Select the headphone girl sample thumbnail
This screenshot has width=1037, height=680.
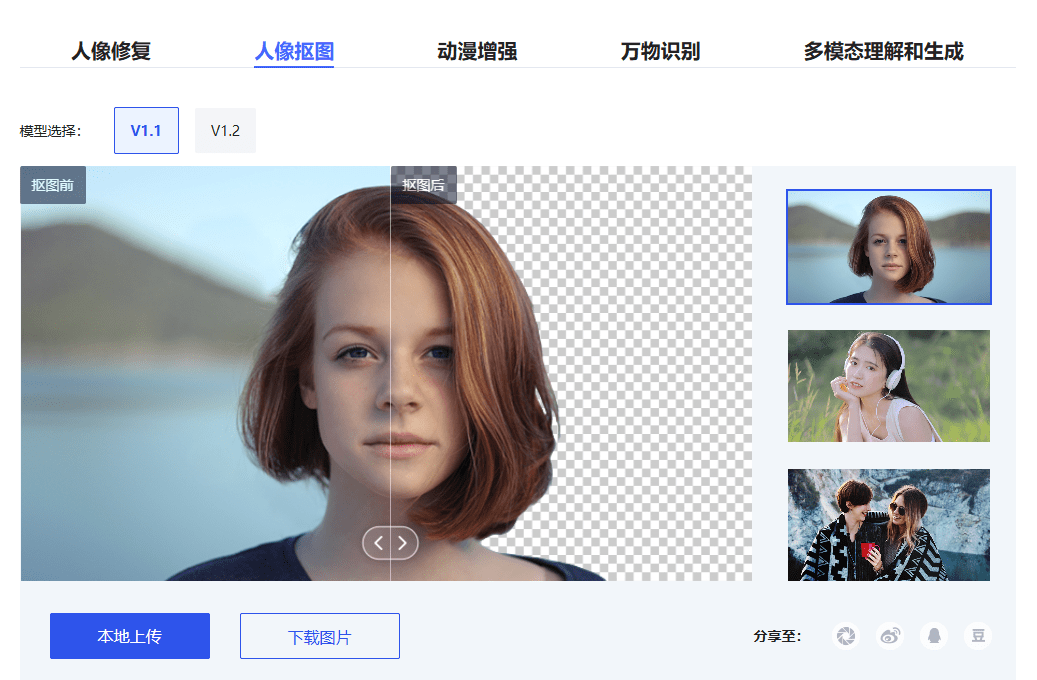[x=888, y=386]
